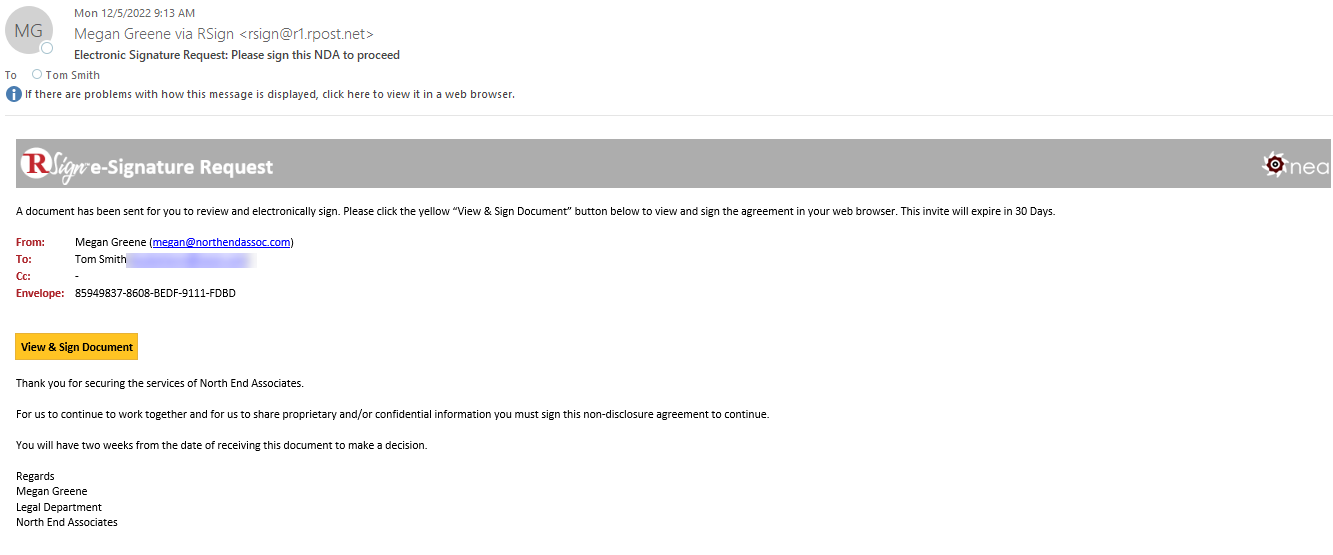Click the blue info icon in message bar

[x=13, y=94]
